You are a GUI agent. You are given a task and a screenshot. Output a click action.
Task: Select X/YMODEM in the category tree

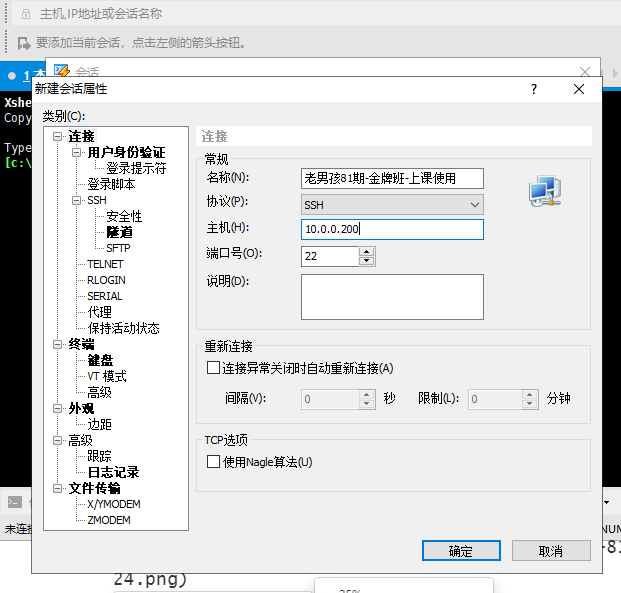tap(114, 504)
